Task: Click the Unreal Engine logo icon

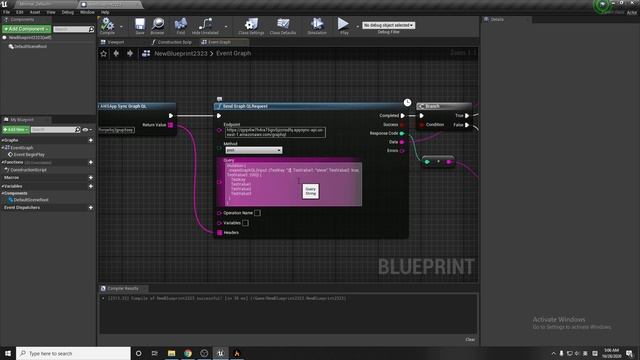Action: (4, 4)
